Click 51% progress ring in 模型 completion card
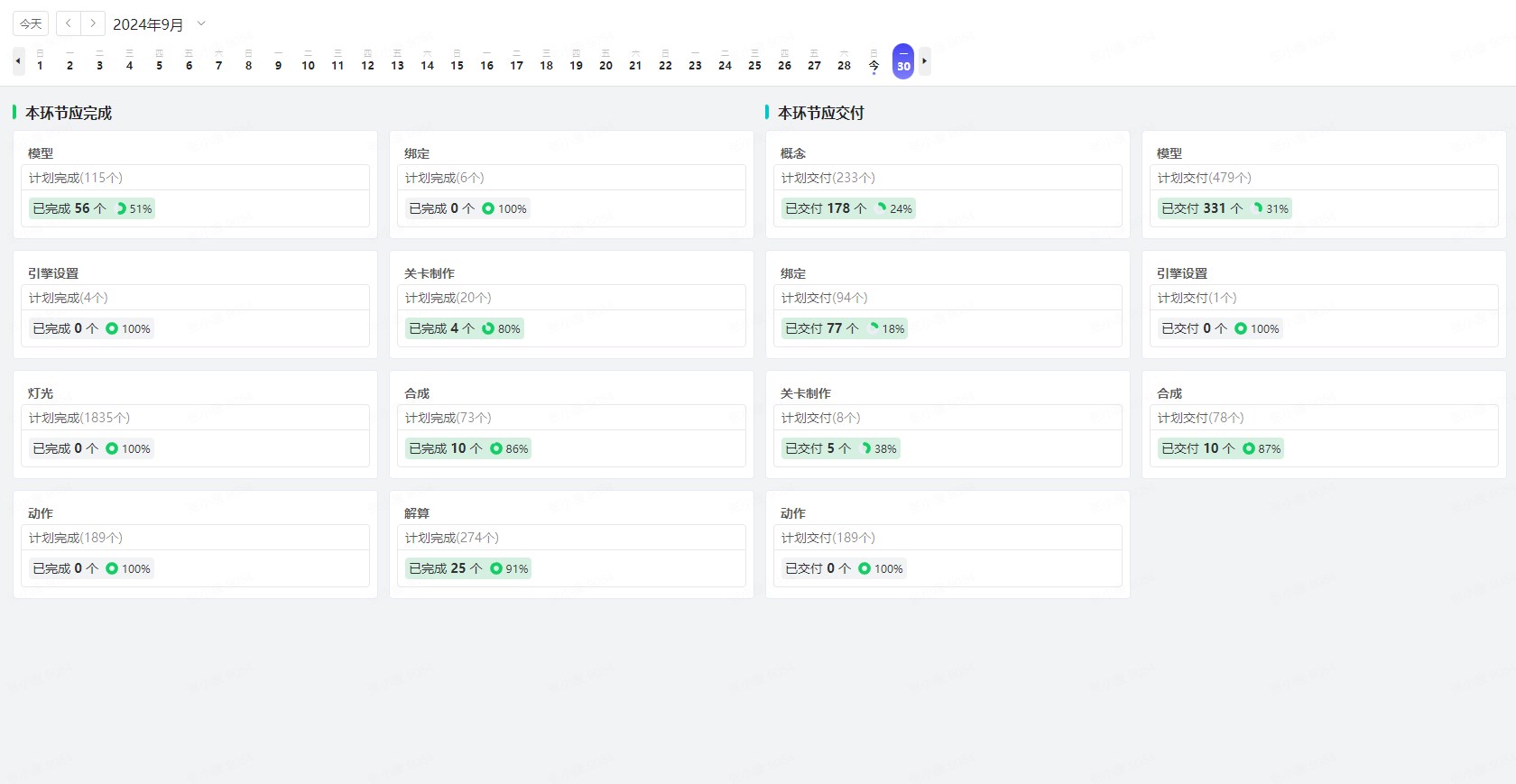 121,208
